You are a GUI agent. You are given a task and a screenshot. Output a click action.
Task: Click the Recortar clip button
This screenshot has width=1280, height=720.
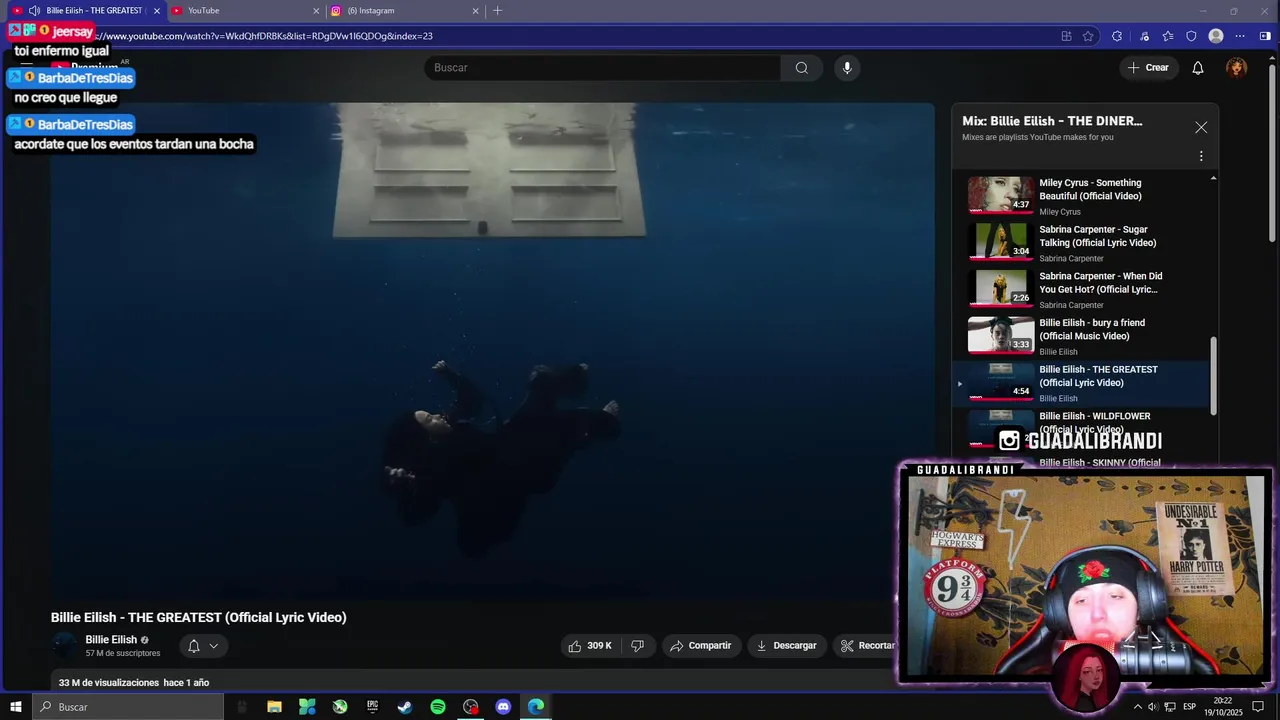(868, 646)
